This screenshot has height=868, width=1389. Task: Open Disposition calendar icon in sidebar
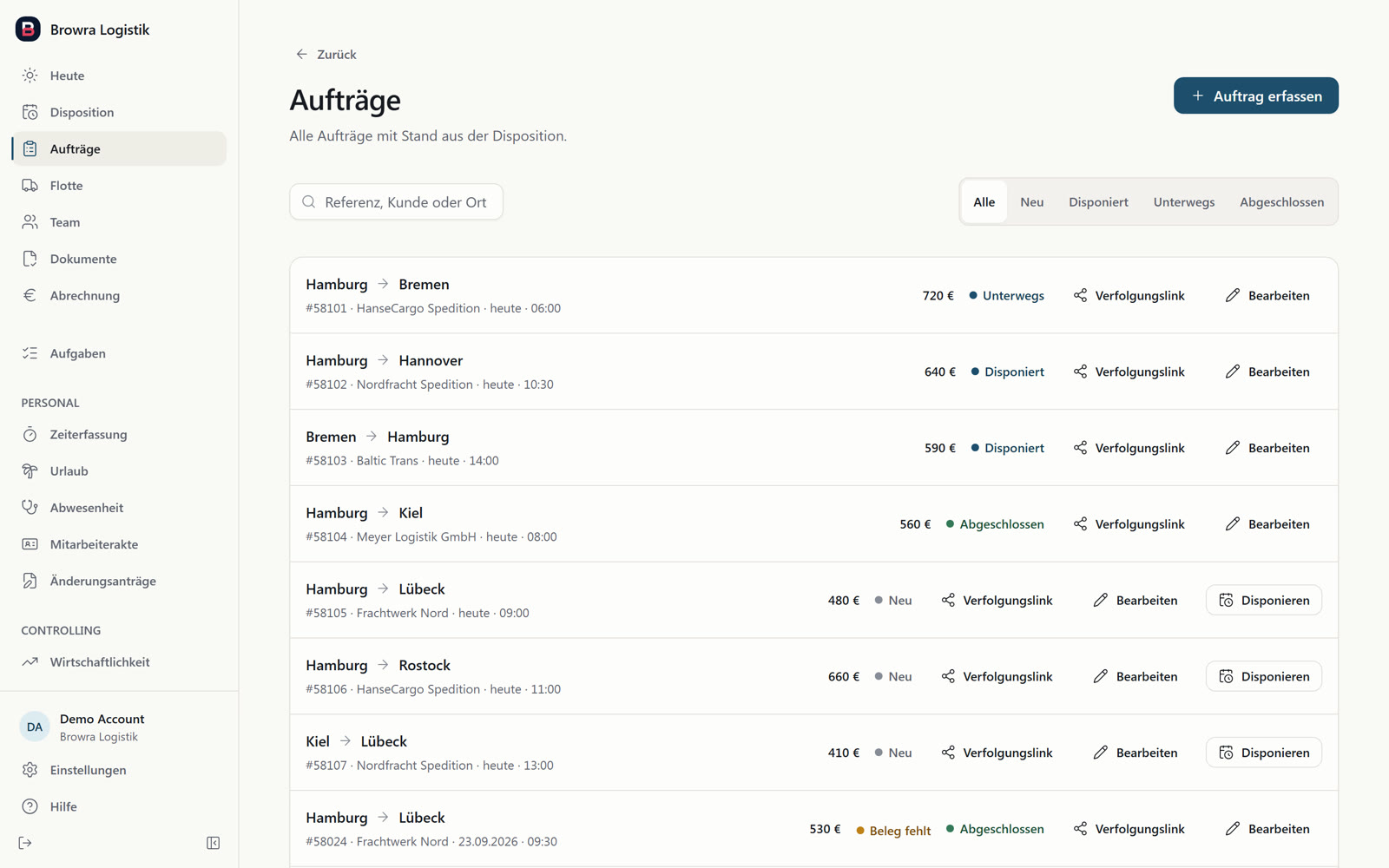point(30,112)
